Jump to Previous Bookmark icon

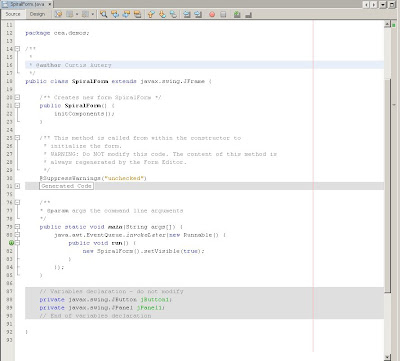(151, 14)
